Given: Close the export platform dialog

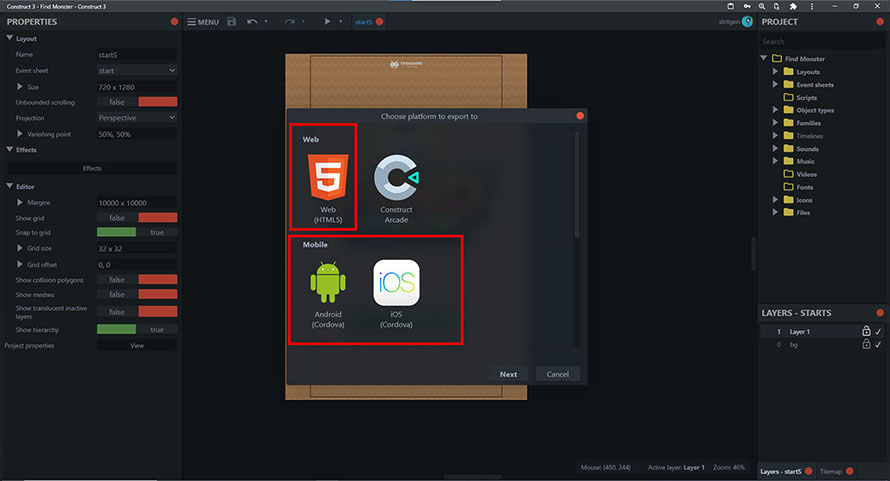Looking at the screenshot, I should pyautogui.click(x=580, y=116).
